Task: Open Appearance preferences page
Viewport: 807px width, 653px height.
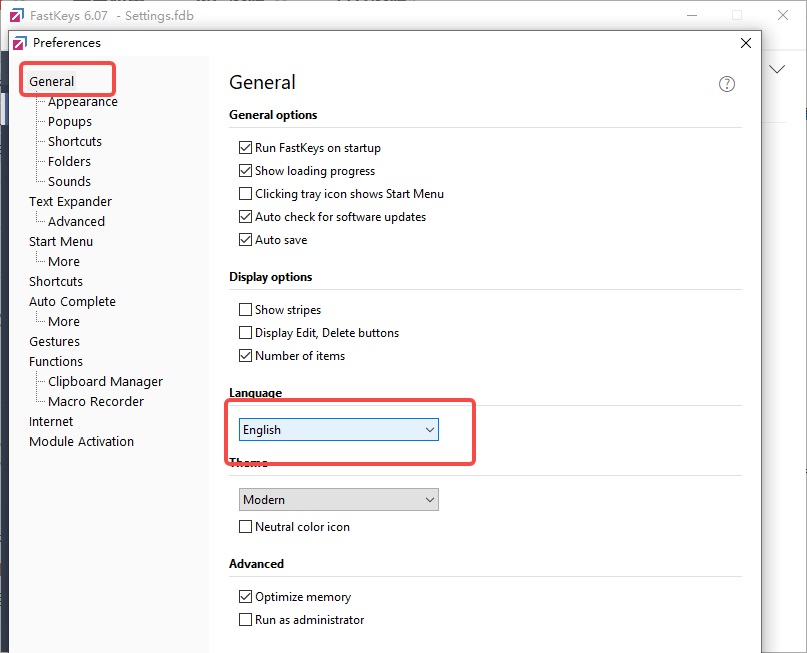Action: click(83, 102)
